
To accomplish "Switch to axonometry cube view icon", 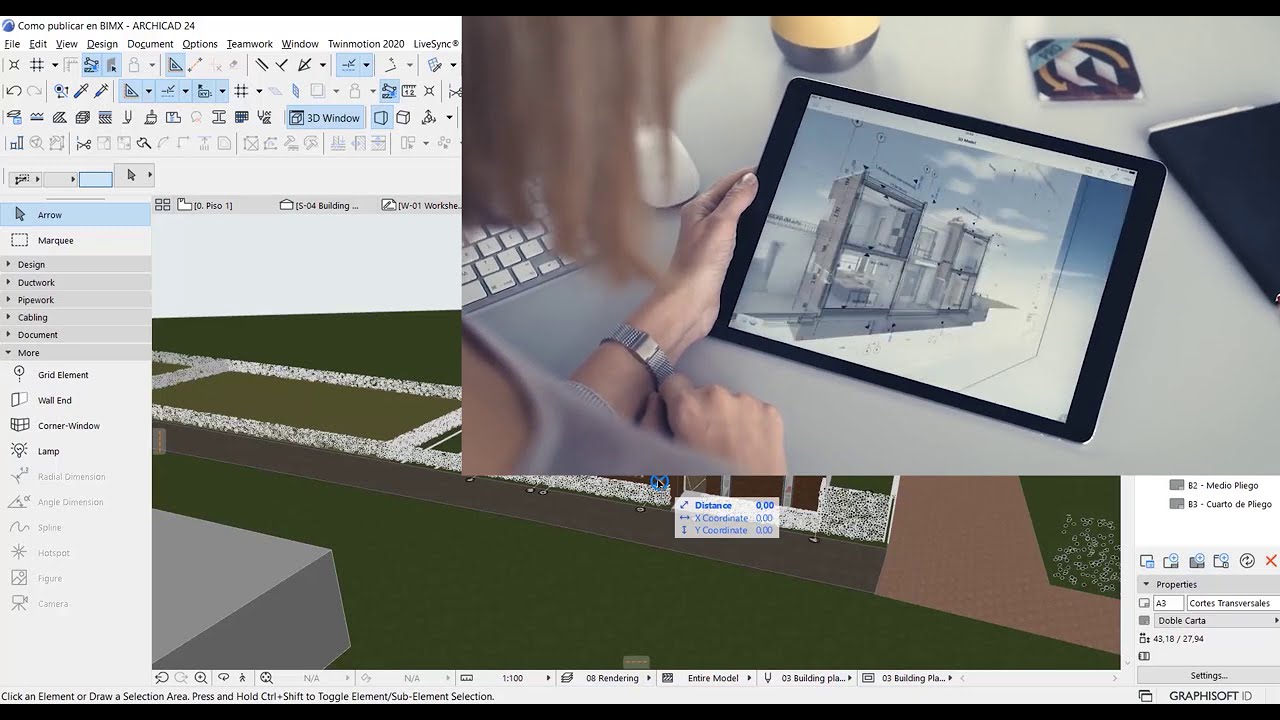I will pyautogui.click(x=403, y=118).
